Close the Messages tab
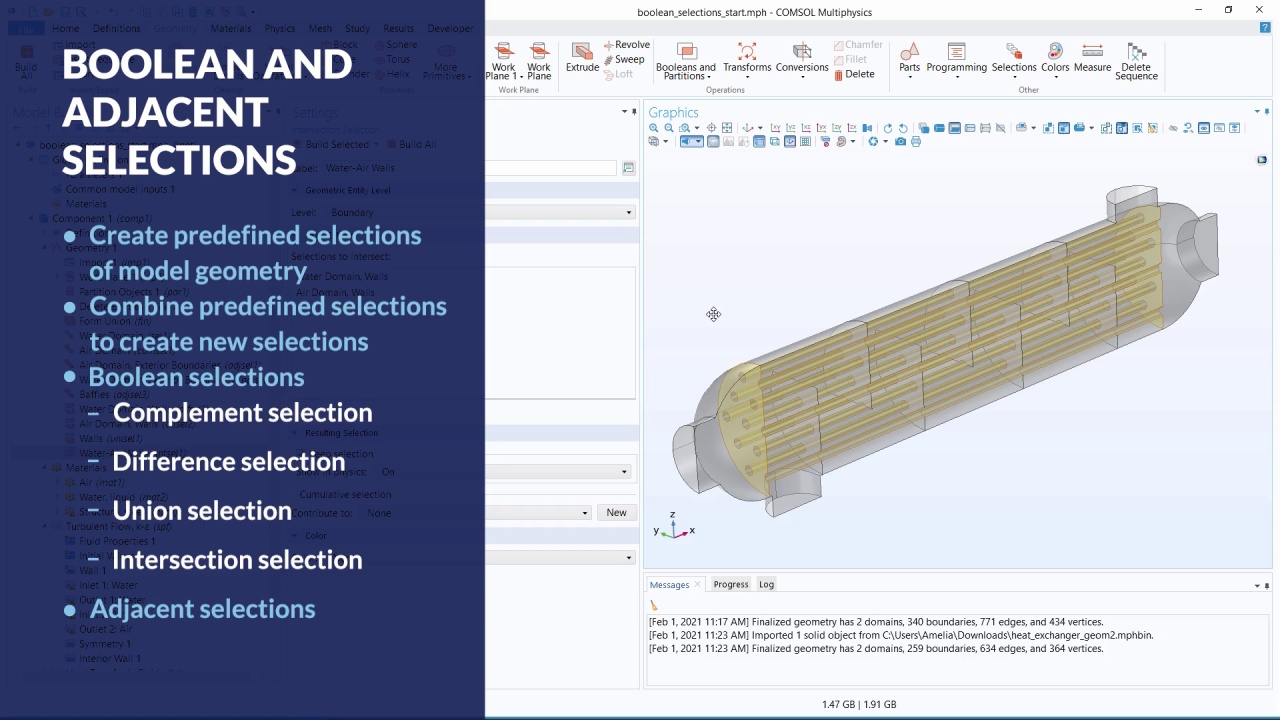The image size is (1280, 720). pyautogui.click(x=698, y=585)
